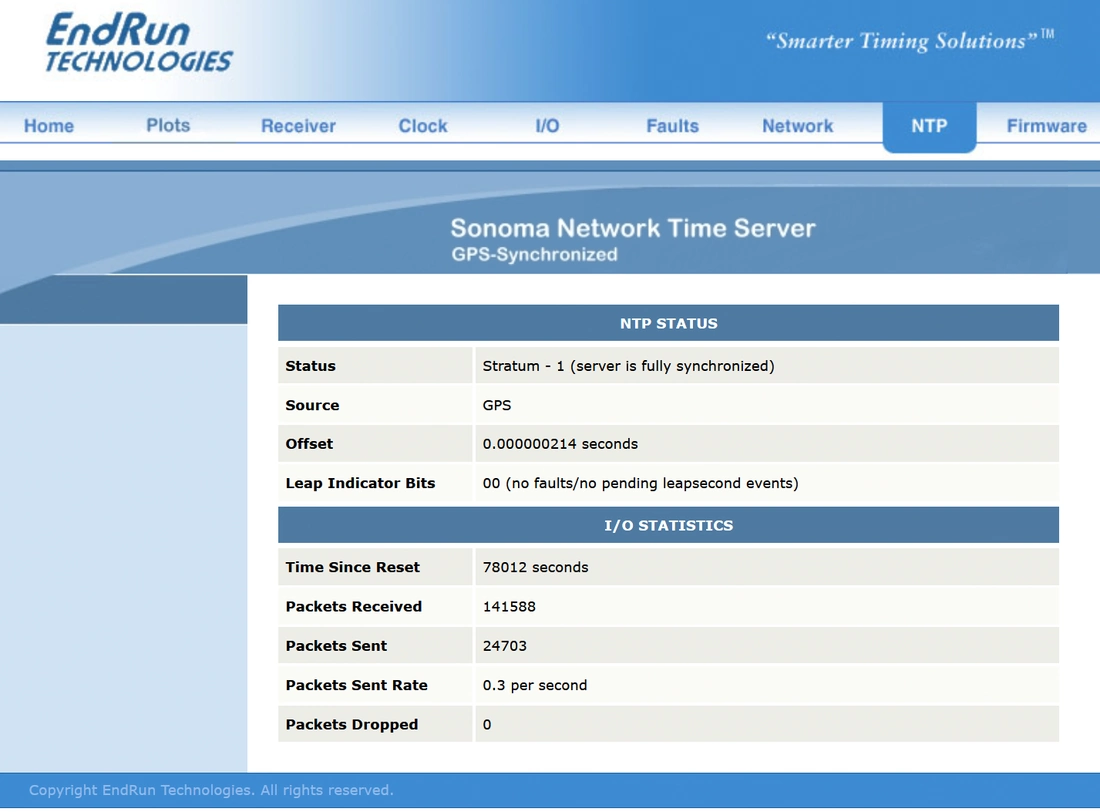Click the I/O STATISTICS section header
The width and height of the screenshot is (1100, 812).
[x=669, y=526]
